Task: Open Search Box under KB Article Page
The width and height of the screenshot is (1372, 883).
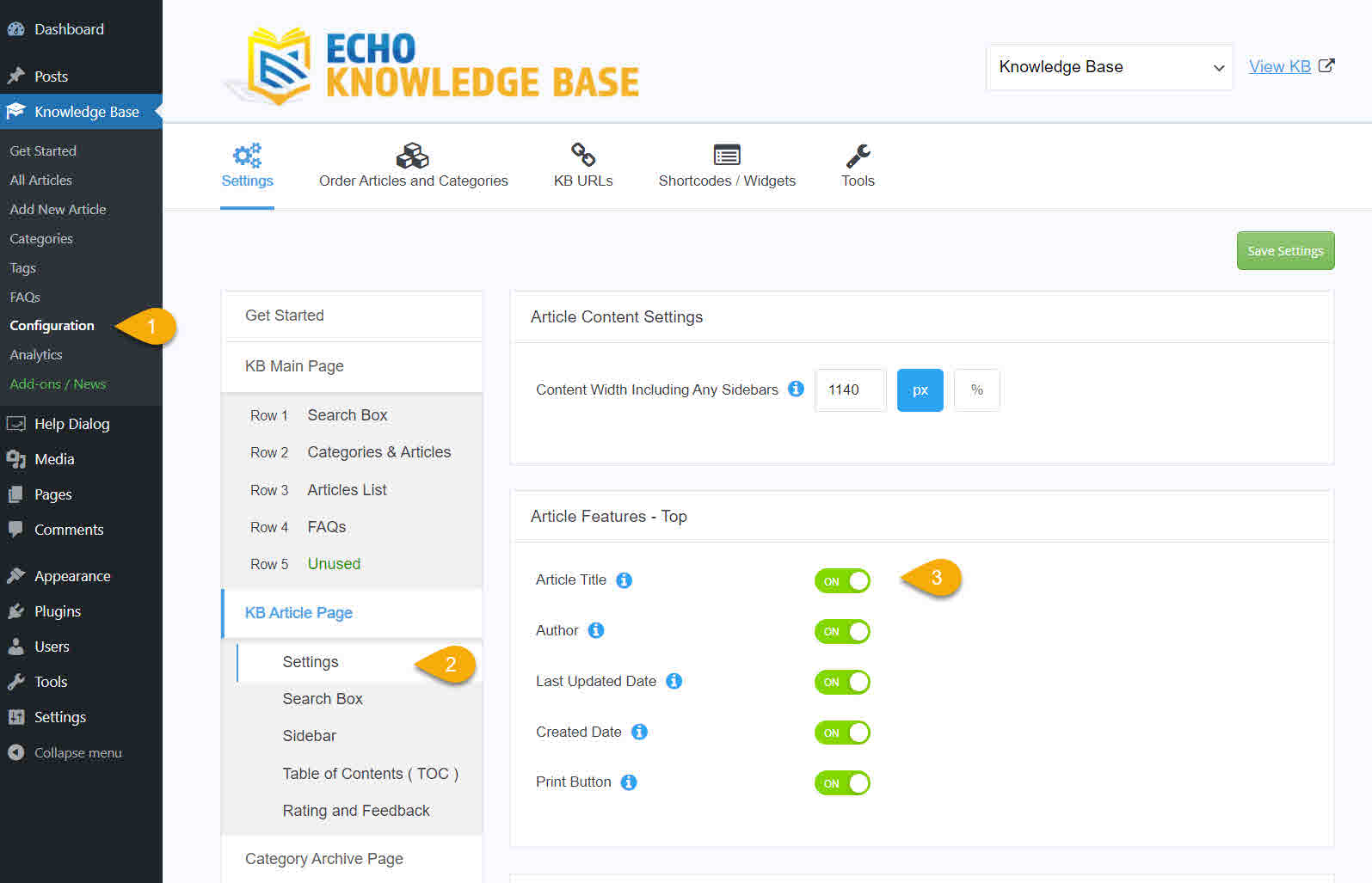Action: point(360,699)
